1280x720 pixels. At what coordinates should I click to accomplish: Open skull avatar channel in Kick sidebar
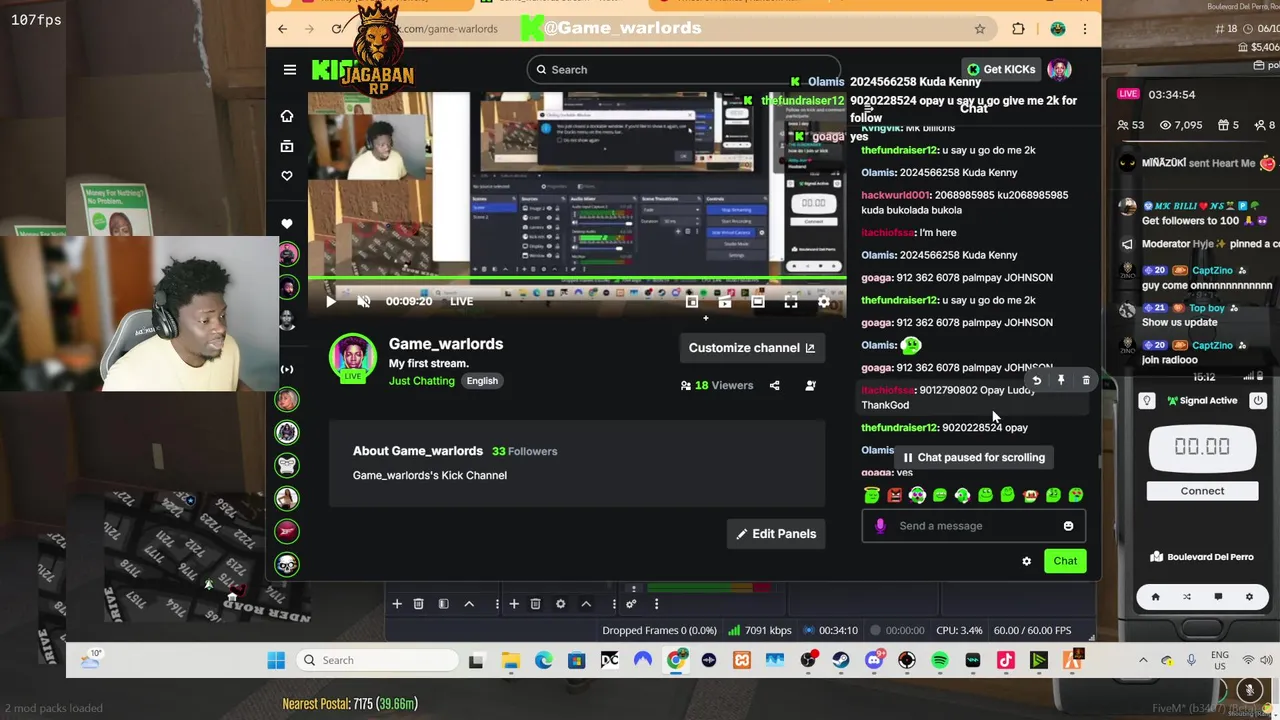[287, 565]
